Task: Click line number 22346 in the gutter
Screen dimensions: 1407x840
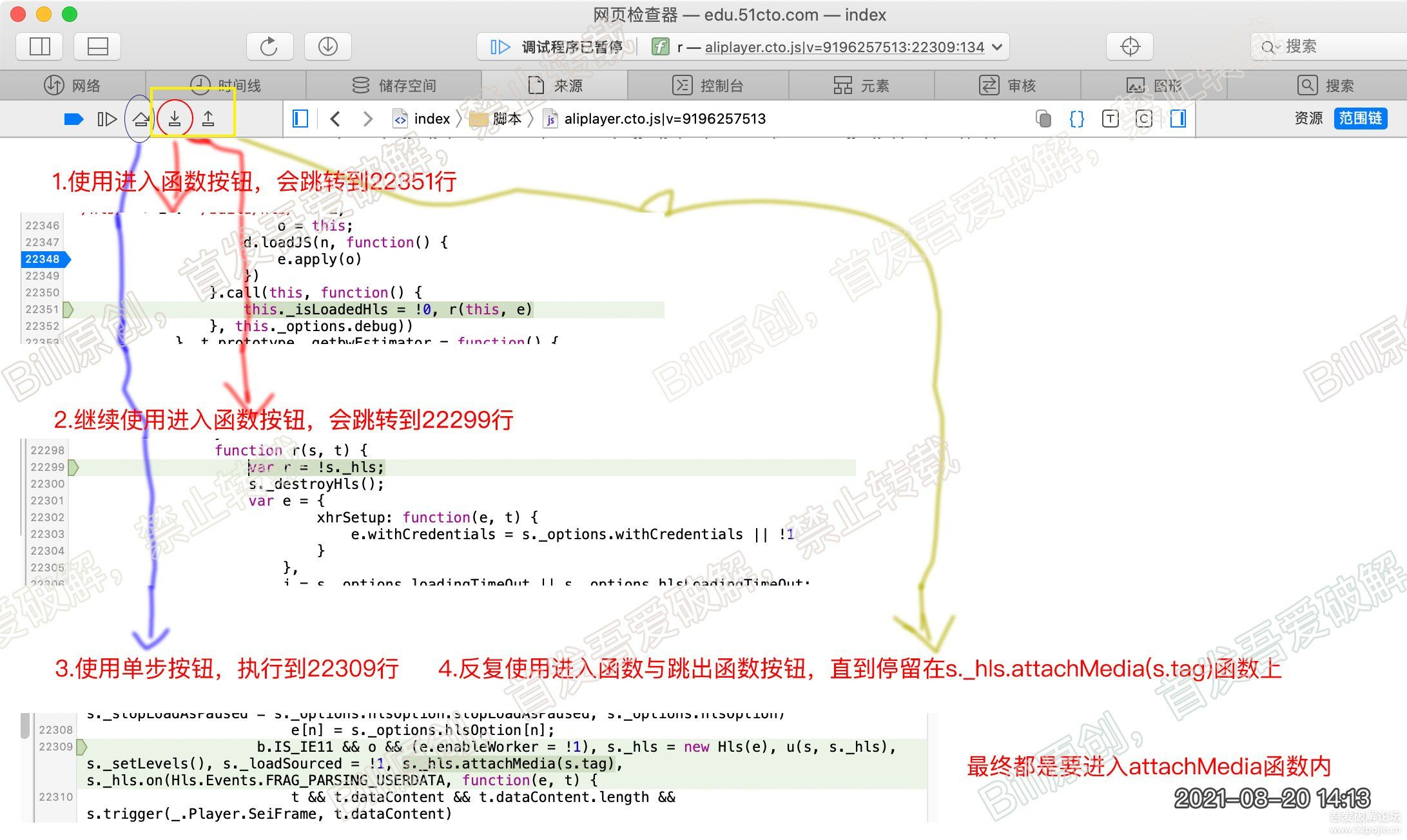Action: [x=43, y=225]
